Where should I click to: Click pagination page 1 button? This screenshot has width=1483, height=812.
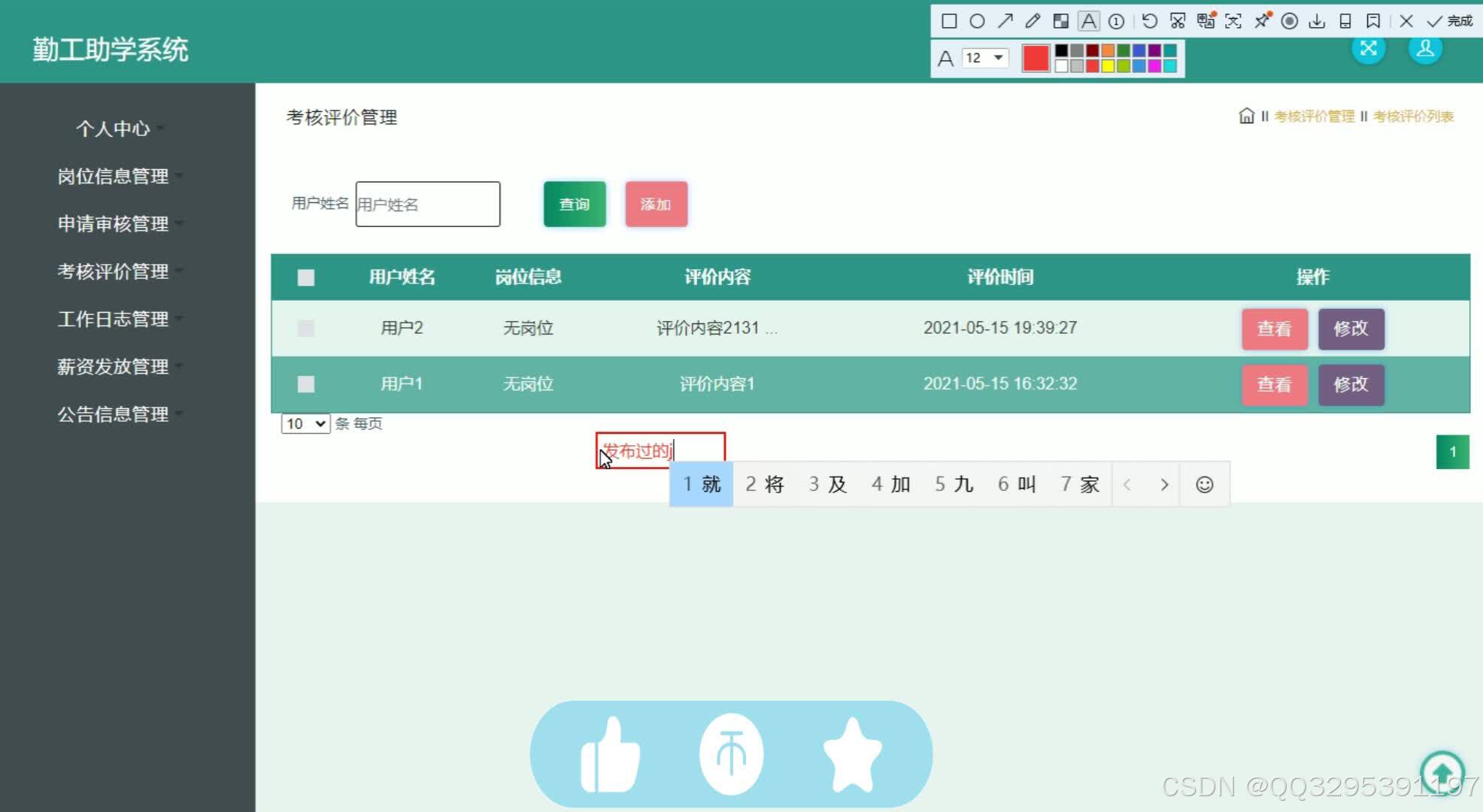point(1453,452)
